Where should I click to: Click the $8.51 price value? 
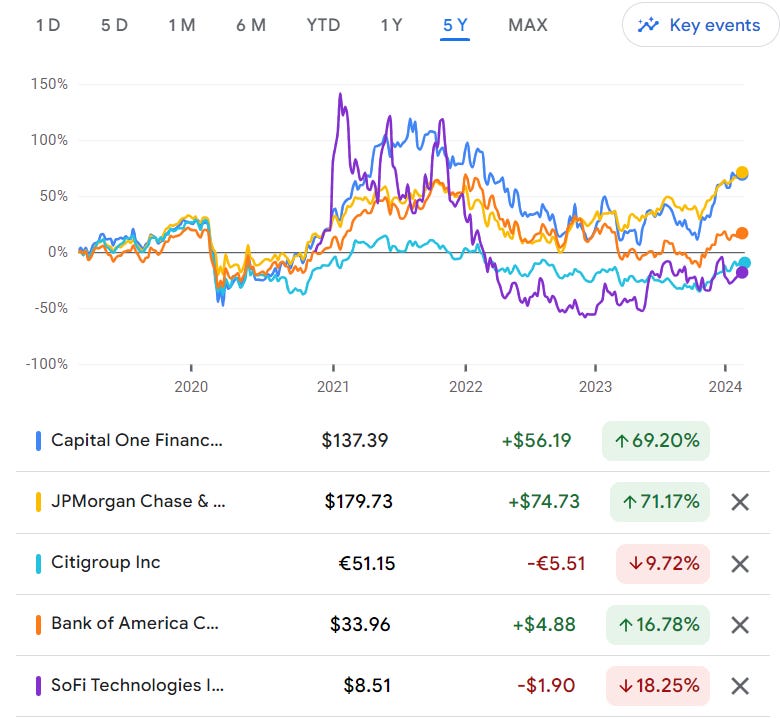click(367, 686)
